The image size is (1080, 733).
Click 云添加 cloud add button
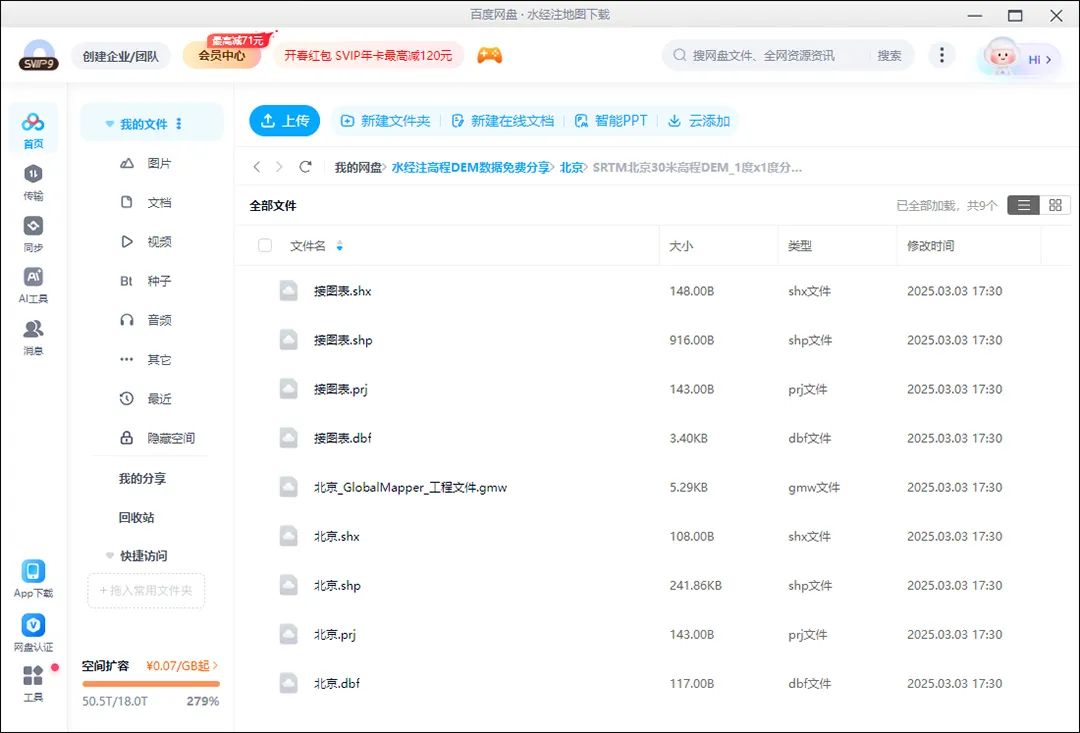[699, 121]
